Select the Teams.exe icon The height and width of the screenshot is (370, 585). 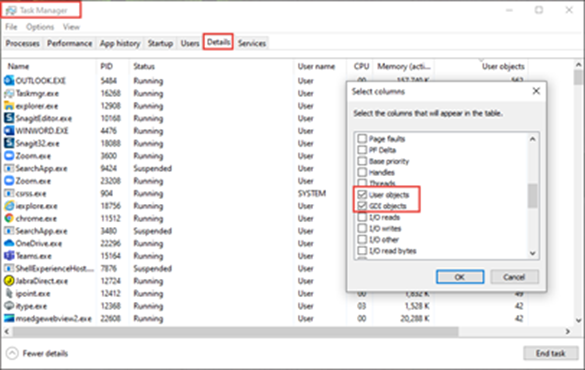[9, 256]
